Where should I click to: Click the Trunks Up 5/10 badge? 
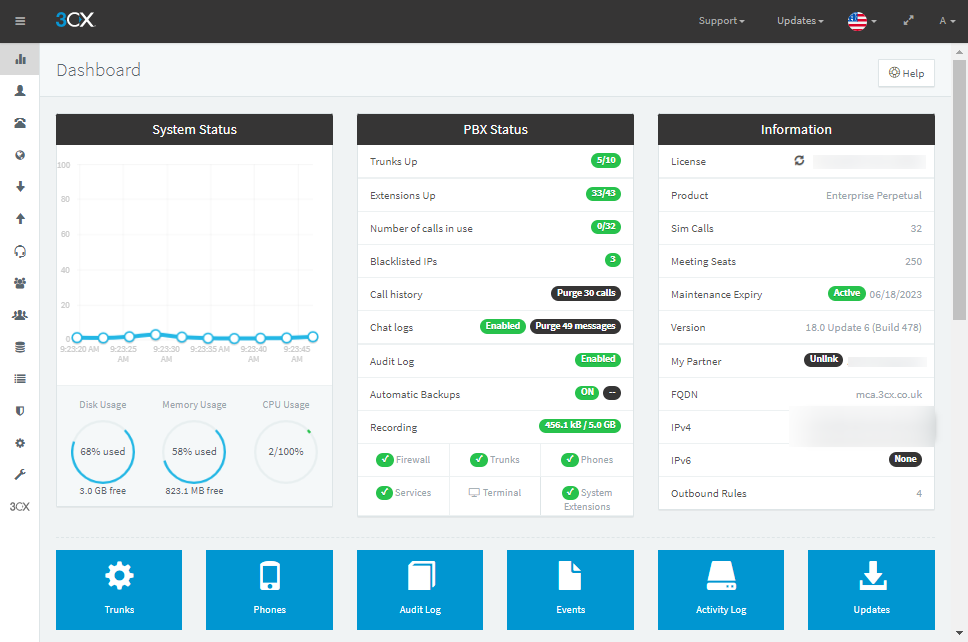click(606, 160)
